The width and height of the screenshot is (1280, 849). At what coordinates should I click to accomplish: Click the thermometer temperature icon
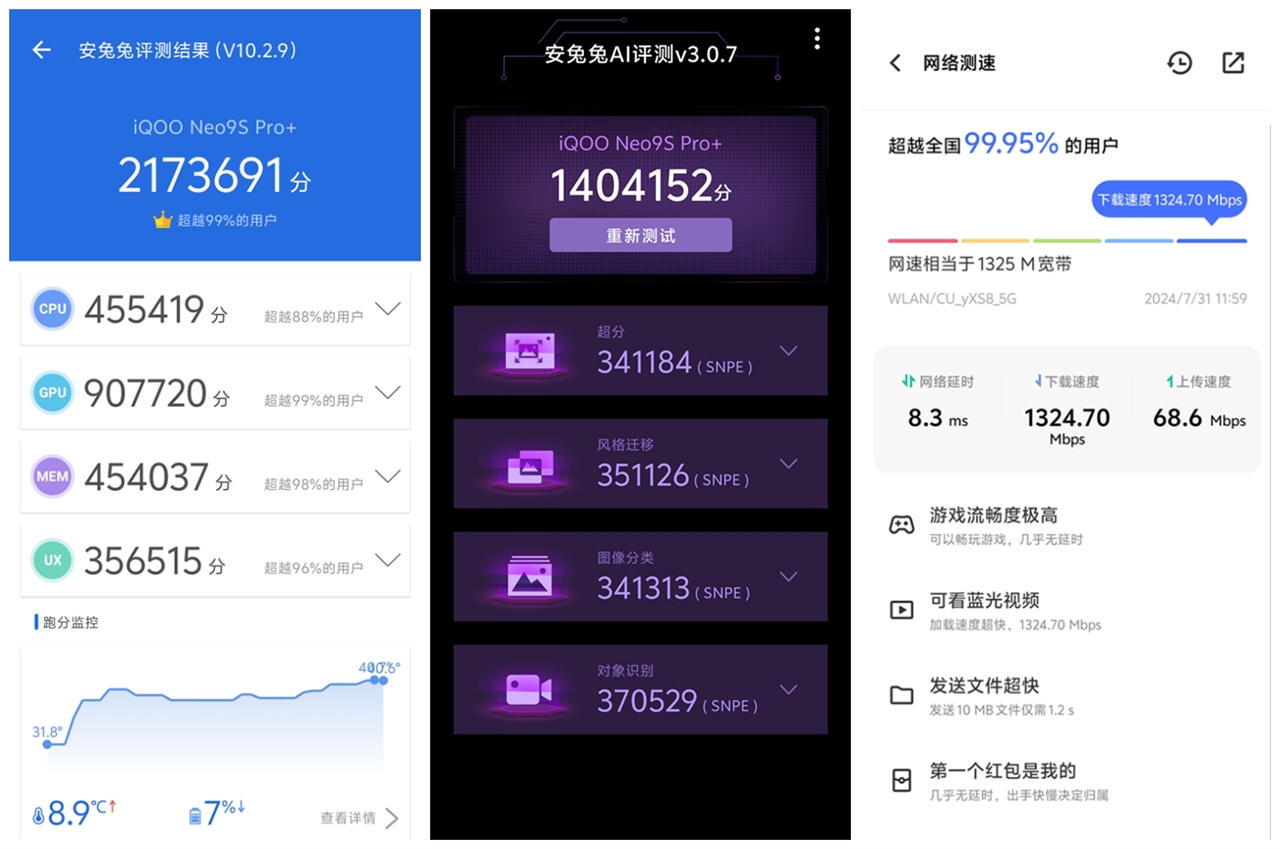pyautogui.click(x=38, y=816)
